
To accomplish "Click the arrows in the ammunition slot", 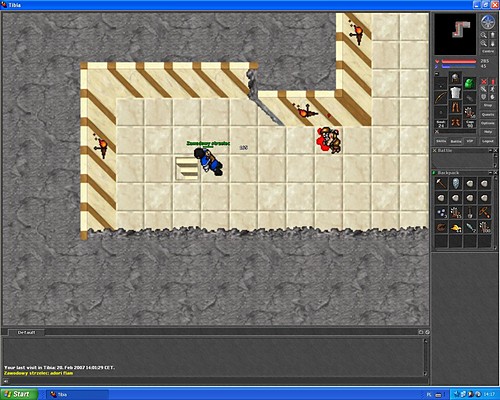I will pyautogui.click(x=470, y=112).
